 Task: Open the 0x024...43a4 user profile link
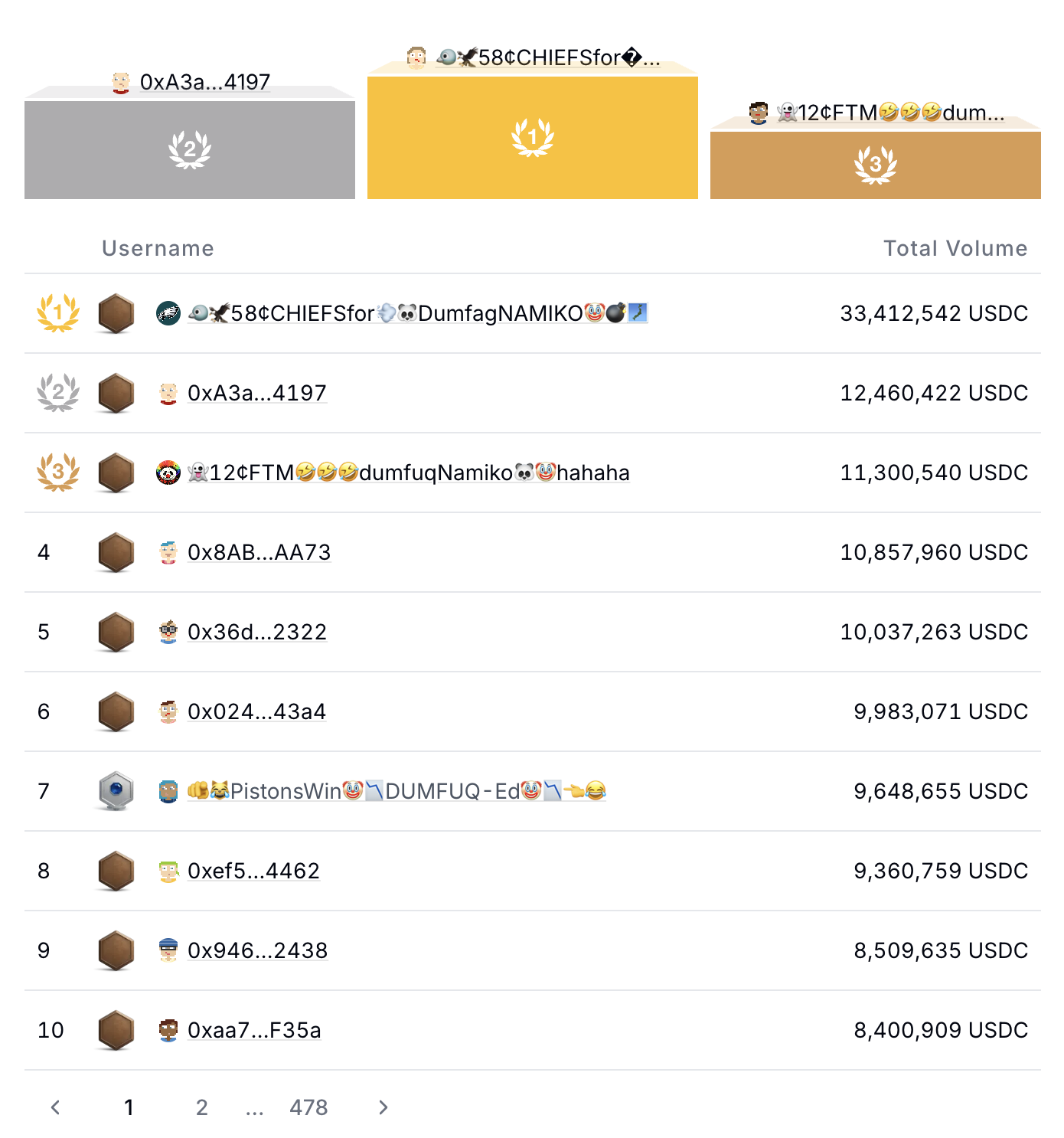256,711
